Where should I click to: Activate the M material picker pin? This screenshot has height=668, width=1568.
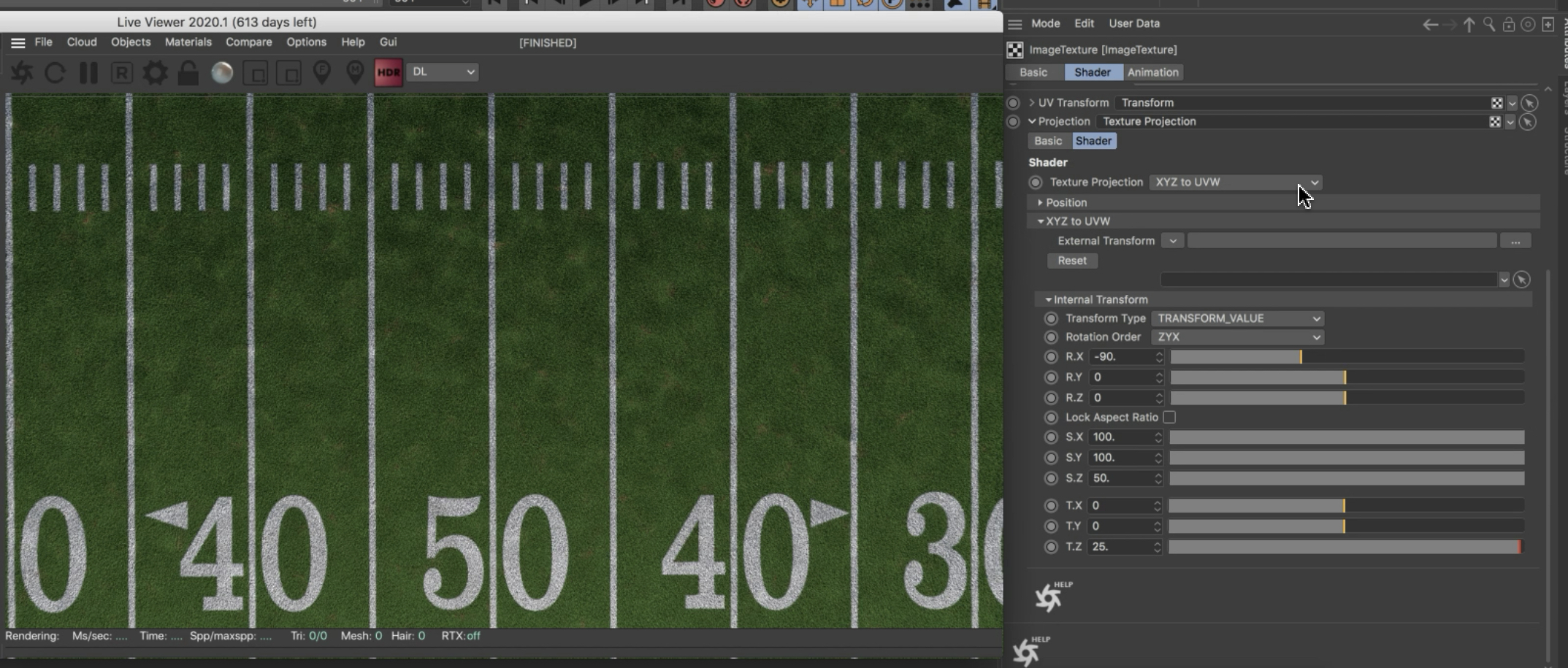point(355,72)
